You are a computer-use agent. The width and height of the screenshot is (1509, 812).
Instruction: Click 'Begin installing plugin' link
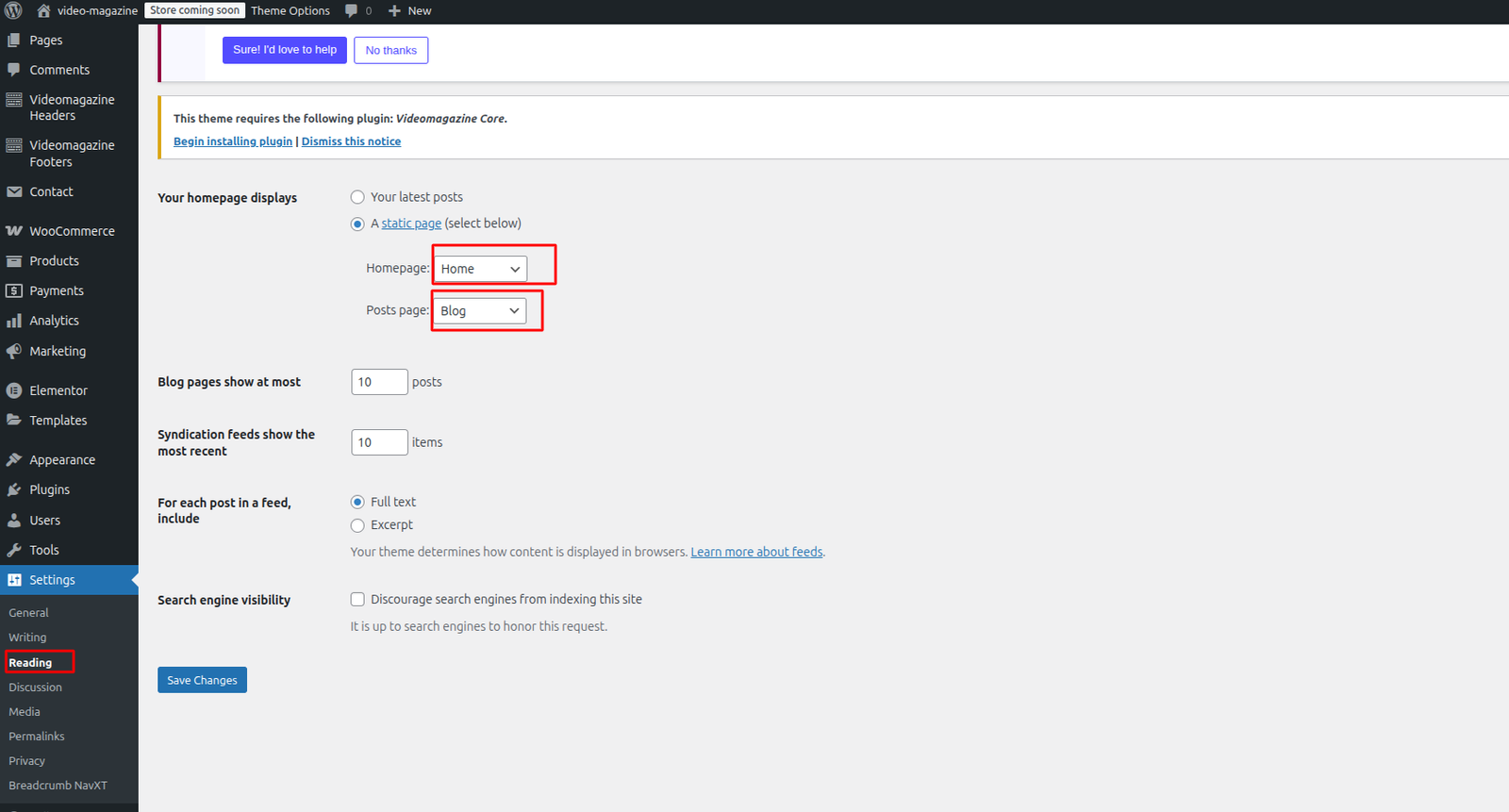pos(233,141)
